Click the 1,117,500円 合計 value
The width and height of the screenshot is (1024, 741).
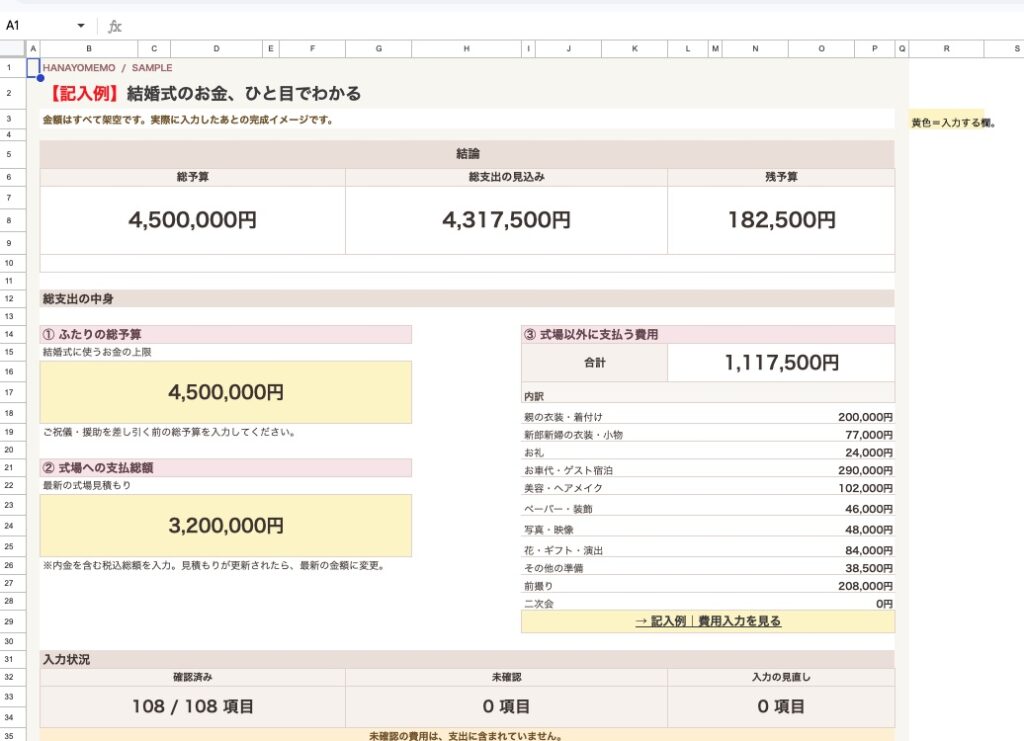[781, 362]
